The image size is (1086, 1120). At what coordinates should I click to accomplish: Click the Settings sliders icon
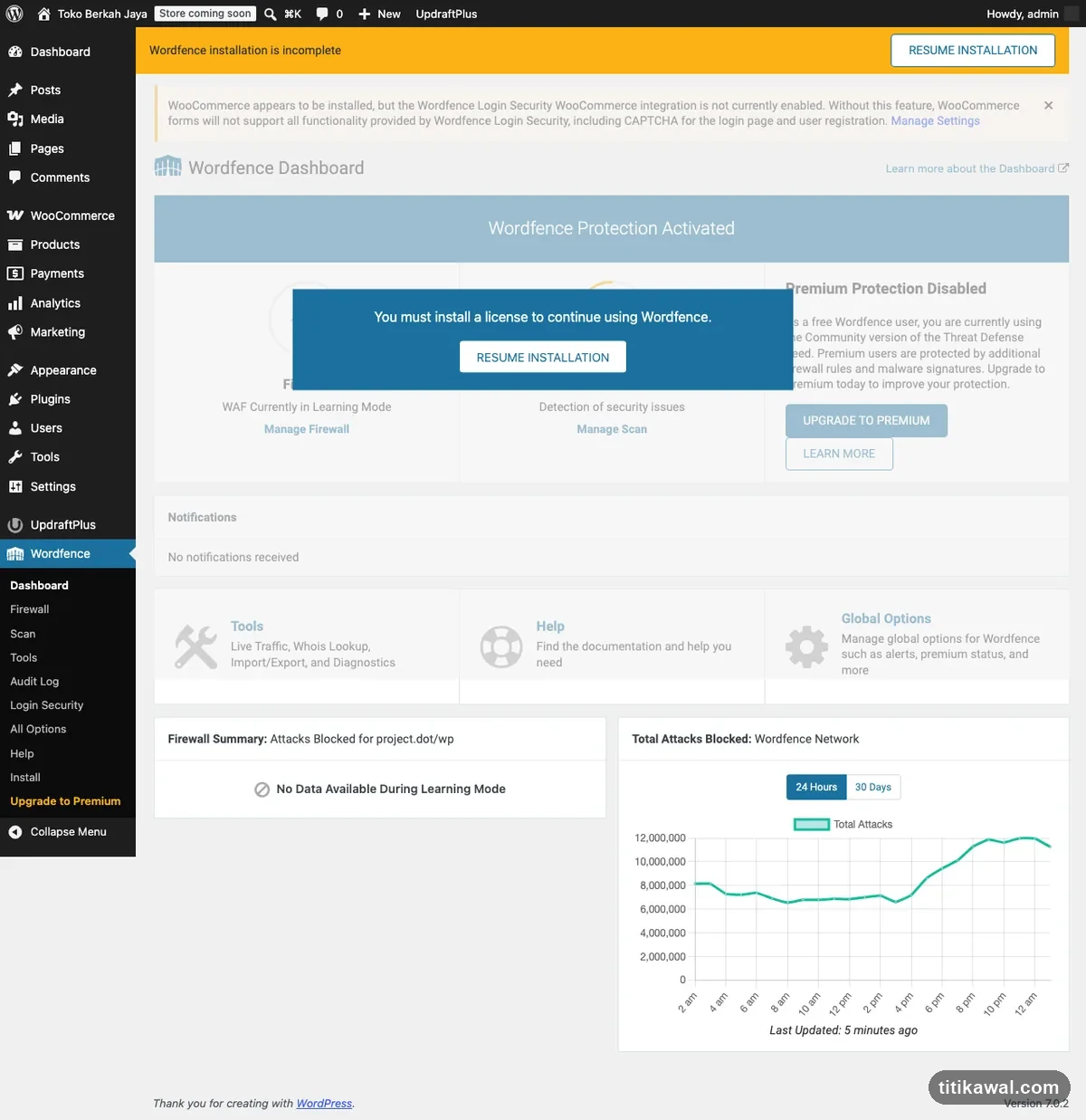click(15, 486)
